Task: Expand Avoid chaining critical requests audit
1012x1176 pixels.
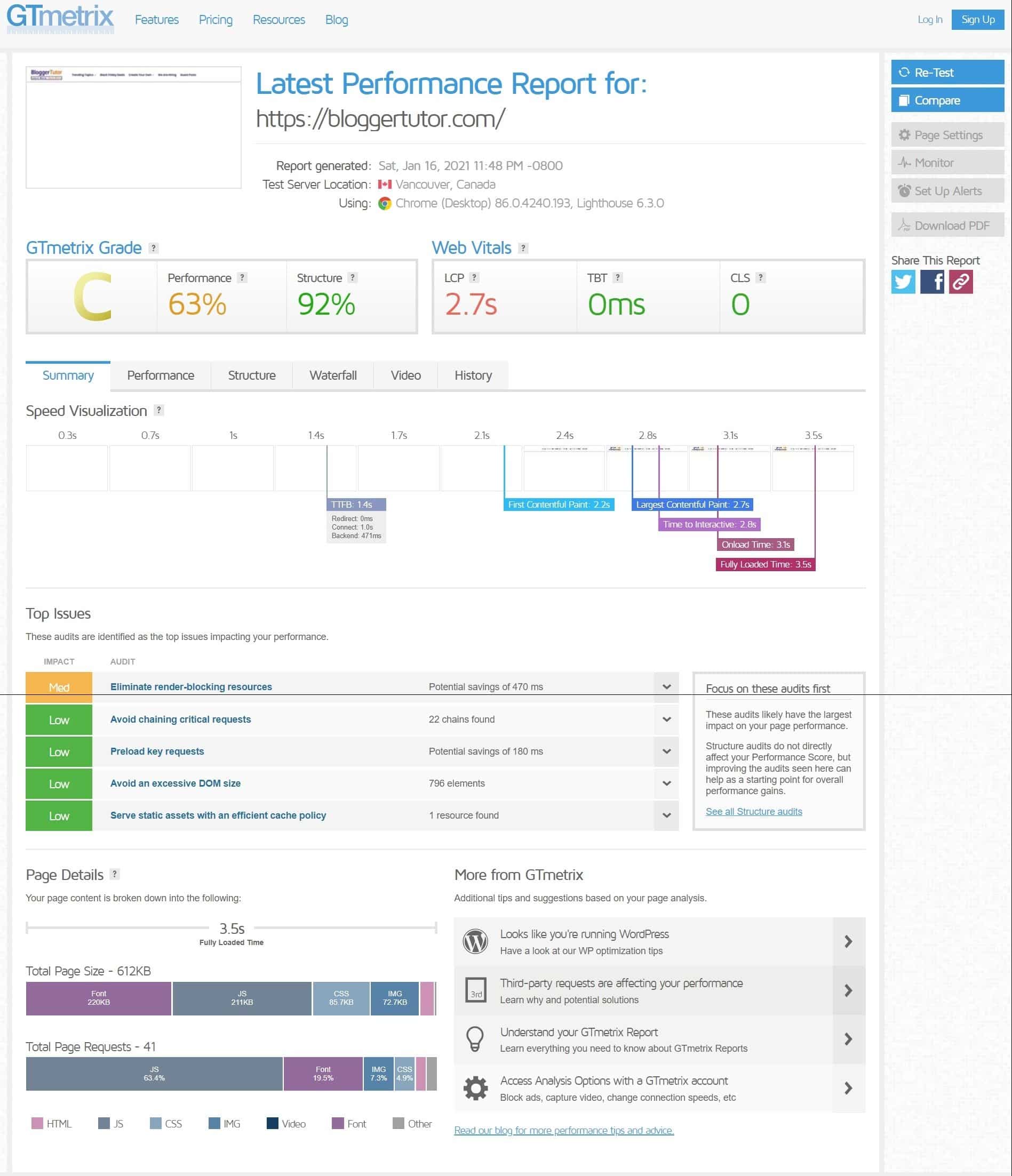Action: pos(666,719)
